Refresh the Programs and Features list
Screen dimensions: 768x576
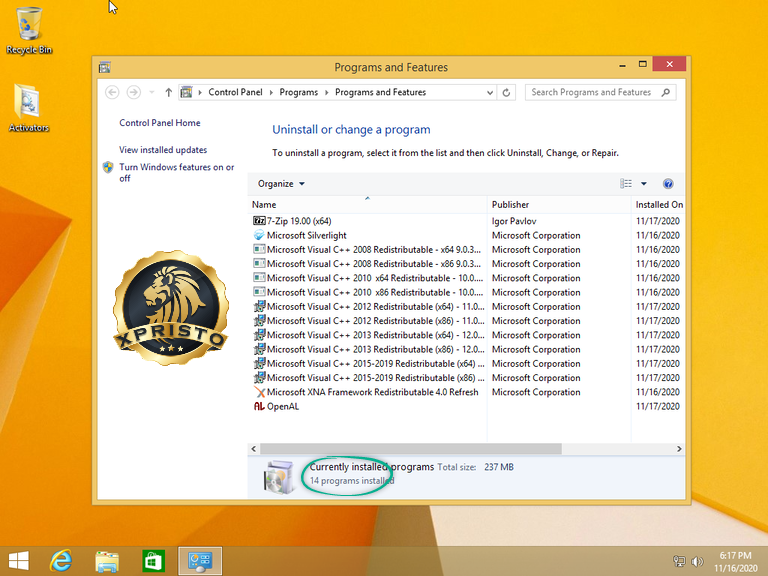coord(506,92)
